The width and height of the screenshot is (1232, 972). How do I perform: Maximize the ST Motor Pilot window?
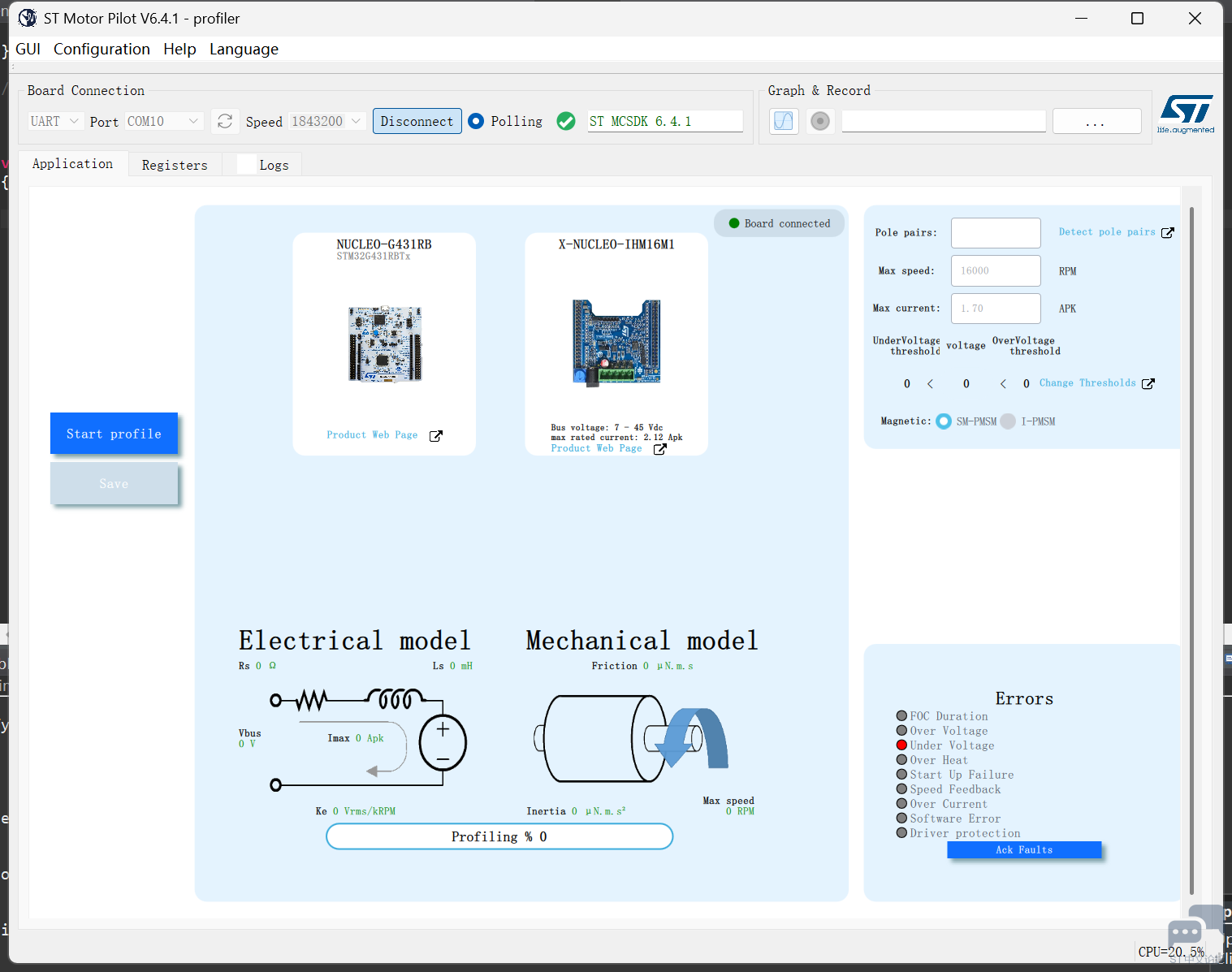pyautogui.click(x=1137, y=18)
